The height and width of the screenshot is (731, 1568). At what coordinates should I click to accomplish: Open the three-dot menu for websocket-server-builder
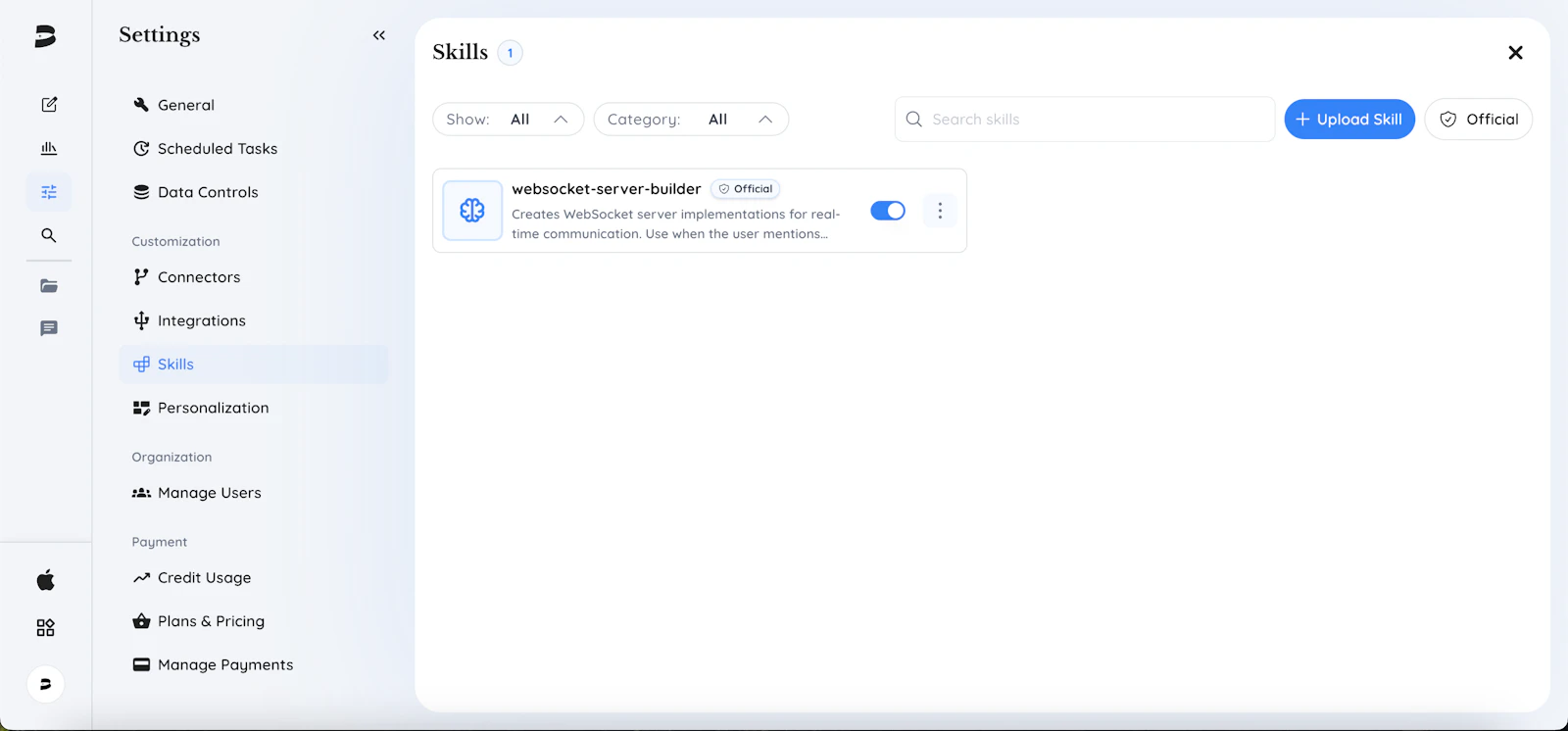point(940,211)
